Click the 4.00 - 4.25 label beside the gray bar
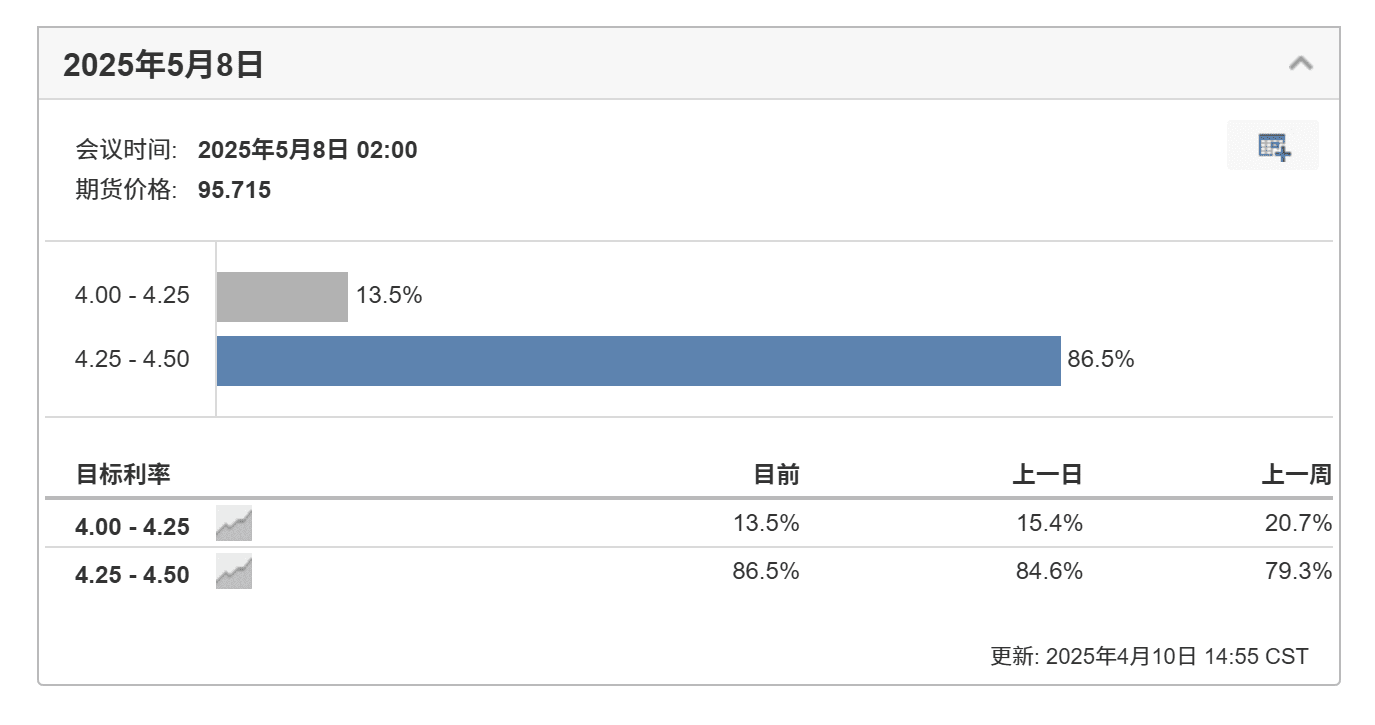1375x725 pixels. coord(132,296)
